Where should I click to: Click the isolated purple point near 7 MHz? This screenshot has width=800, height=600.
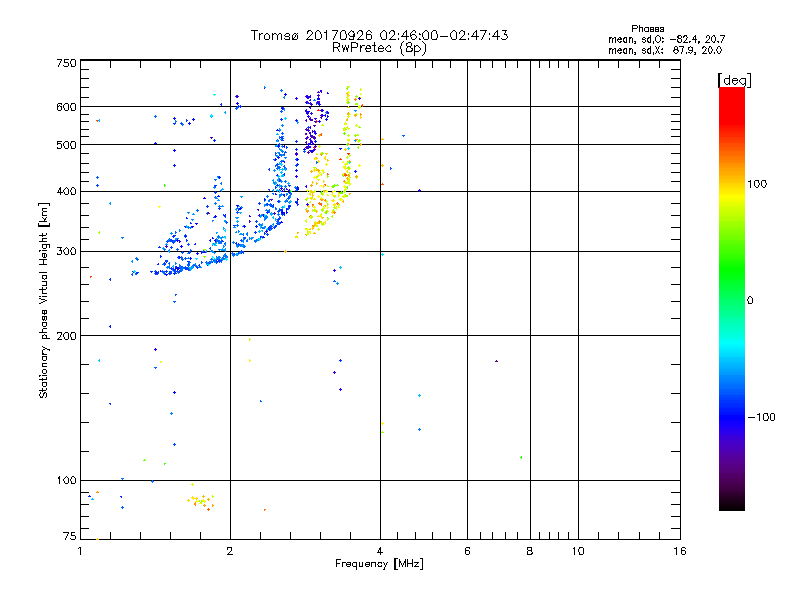pos(496,361)
